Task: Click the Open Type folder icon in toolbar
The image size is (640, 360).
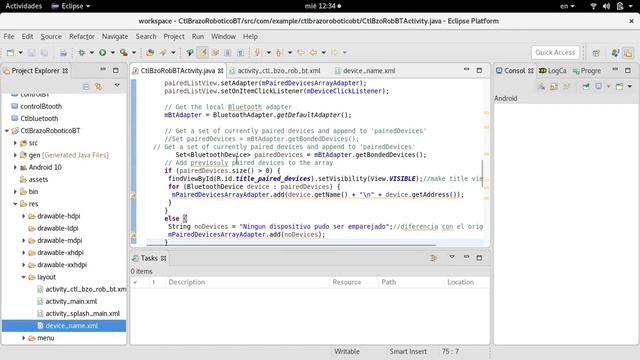Action: (150, 53)
